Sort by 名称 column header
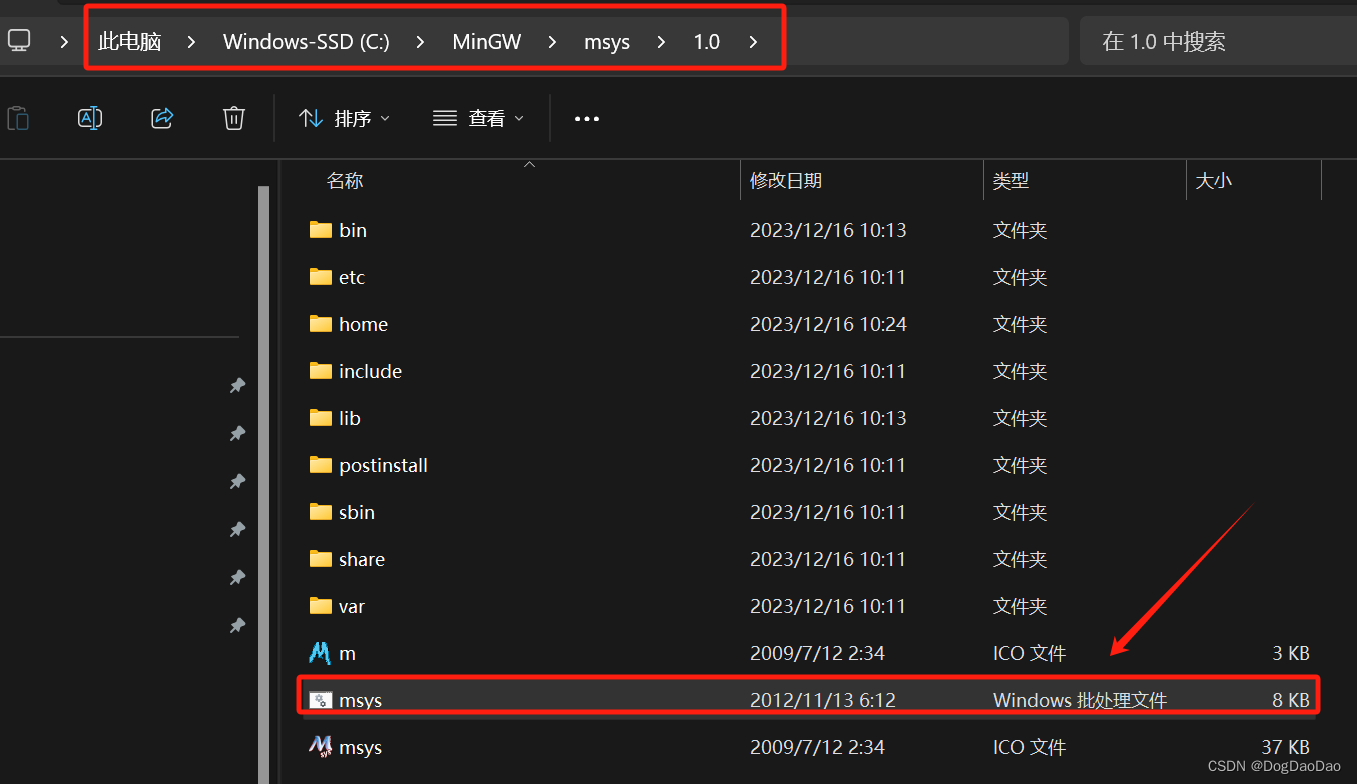Image resolution: width=1357 pixels, height=784 pixels. [345, 181]
